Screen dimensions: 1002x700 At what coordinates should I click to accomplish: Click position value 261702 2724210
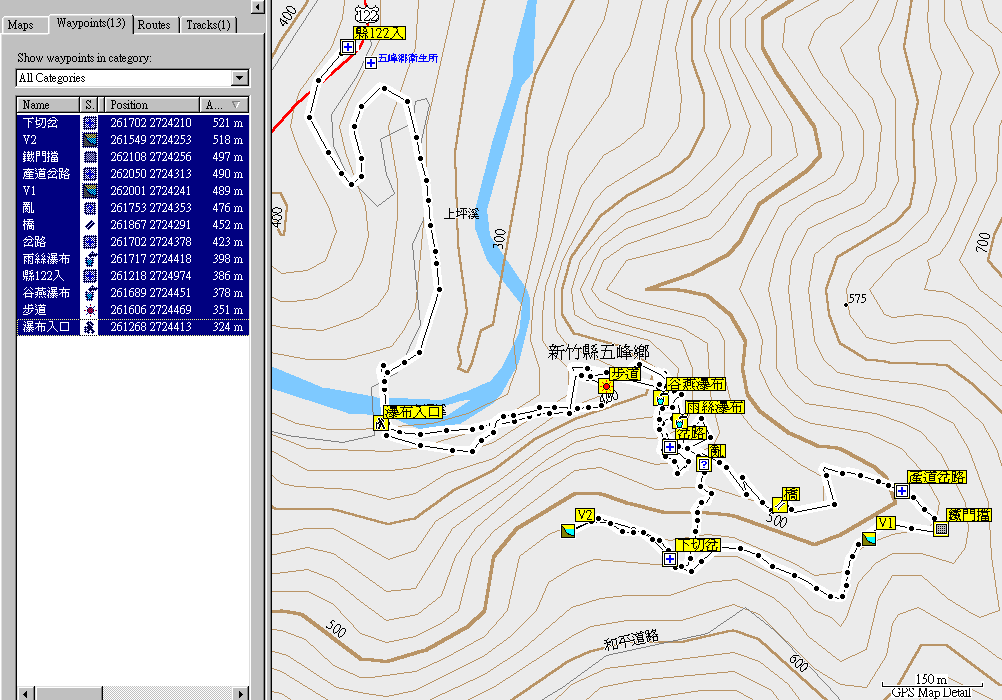point(151,123)
